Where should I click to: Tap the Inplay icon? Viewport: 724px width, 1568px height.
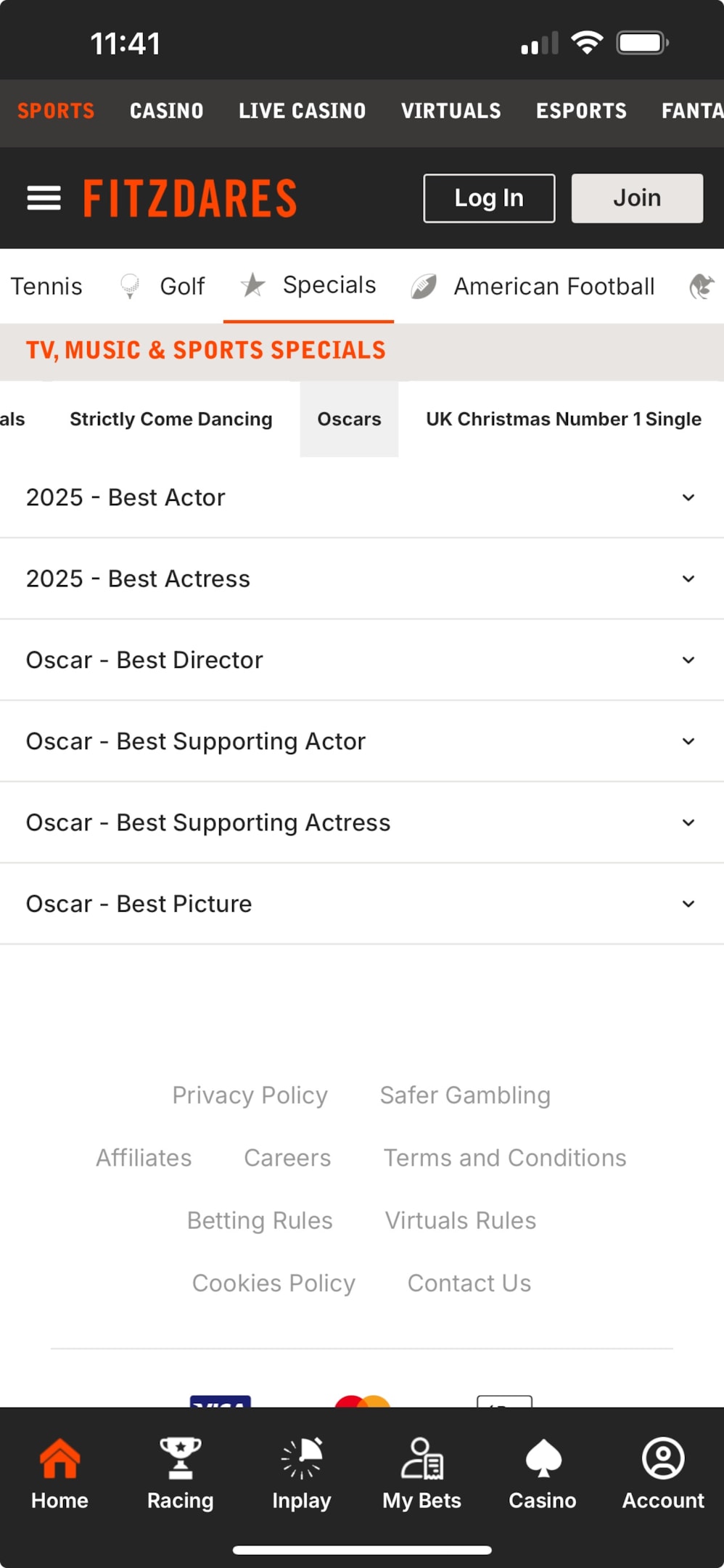pos(302,1458)
